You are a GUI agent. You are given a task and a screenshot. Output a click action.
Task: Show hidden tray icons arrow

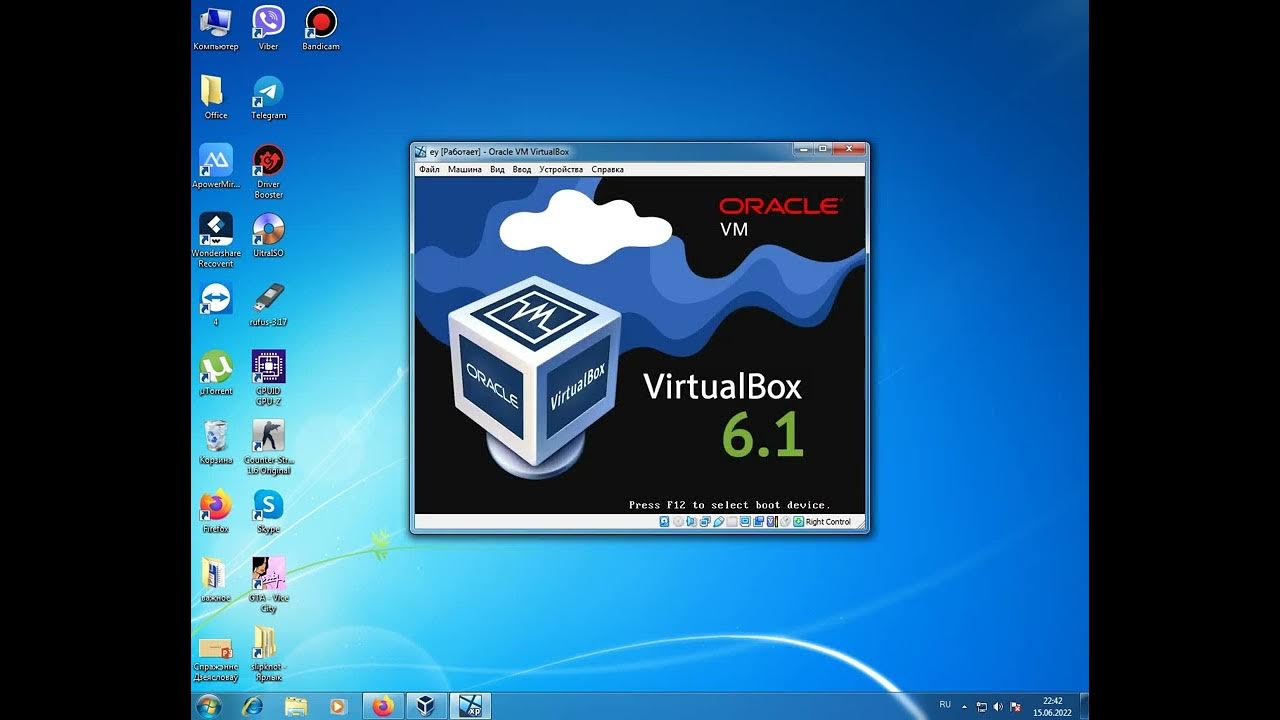point(965,706)
